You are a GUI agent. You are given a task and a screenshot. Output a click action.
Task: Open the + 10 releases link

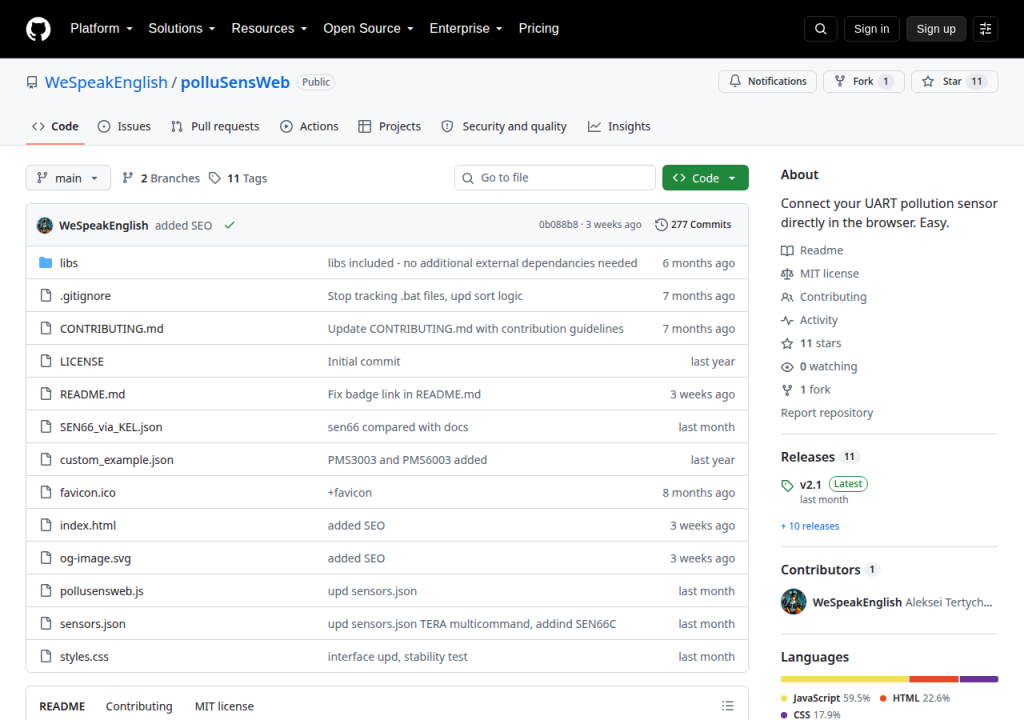[x=810, y=526]
